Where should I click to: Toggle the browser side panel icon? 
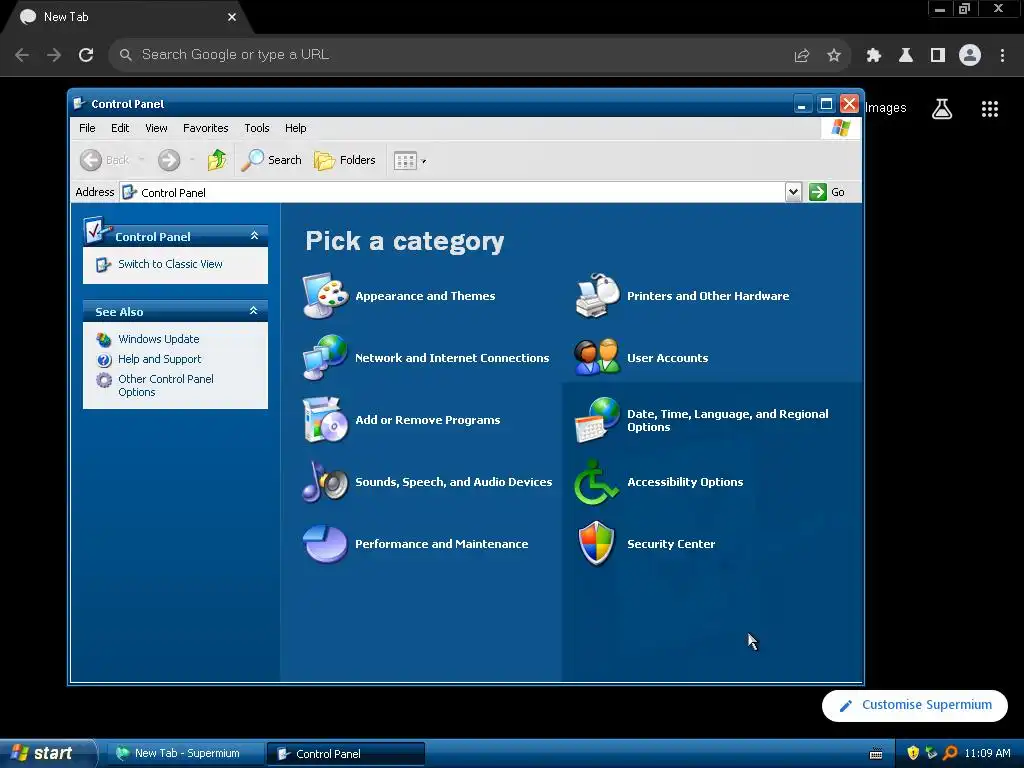[938, 56]
